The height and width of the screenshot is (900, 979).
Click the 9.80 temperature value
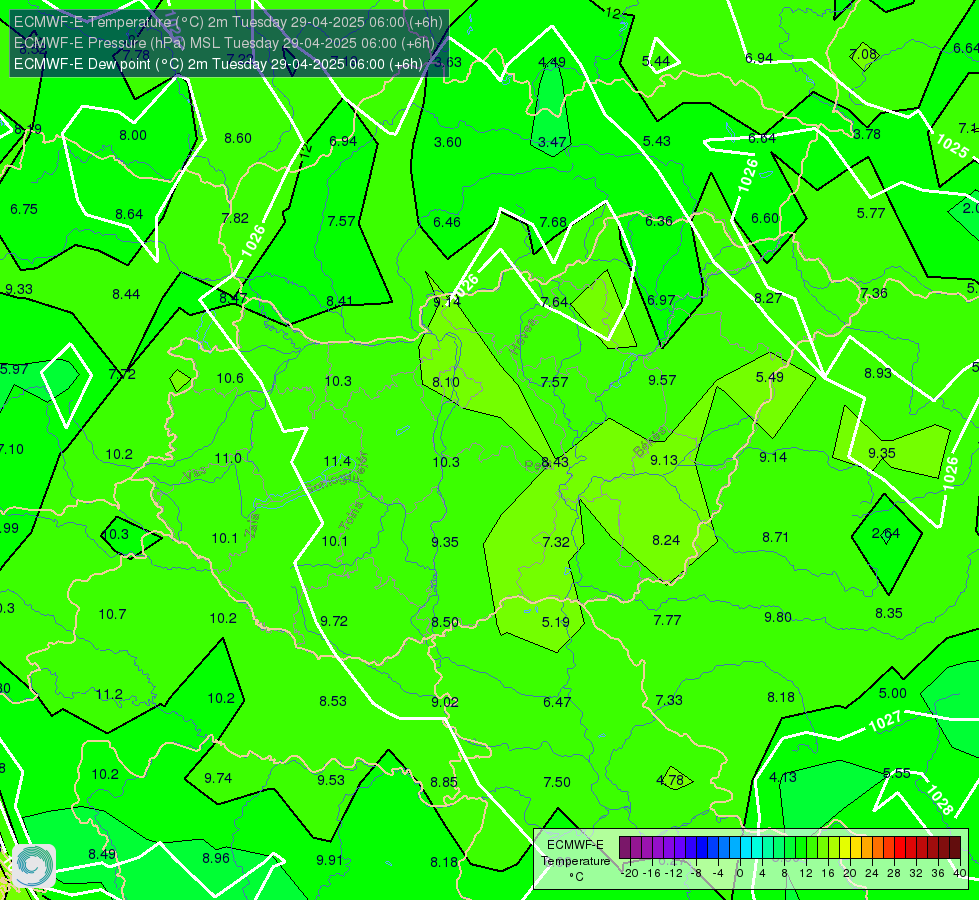pos(778,618)
